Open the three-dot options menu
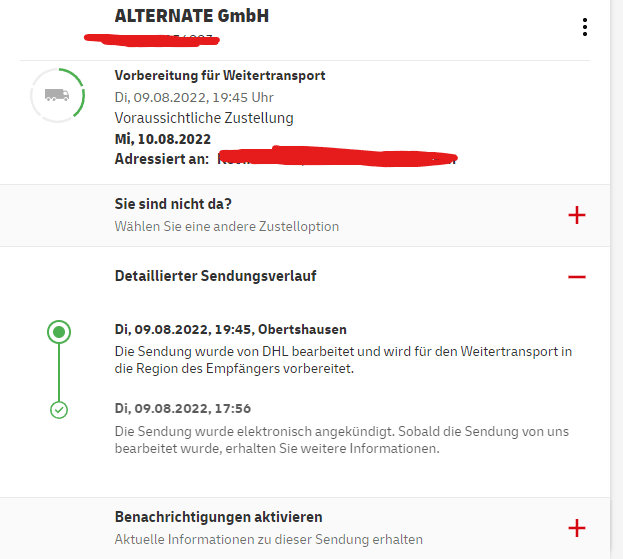Screen dimensions: 623x559 (584, 27)
